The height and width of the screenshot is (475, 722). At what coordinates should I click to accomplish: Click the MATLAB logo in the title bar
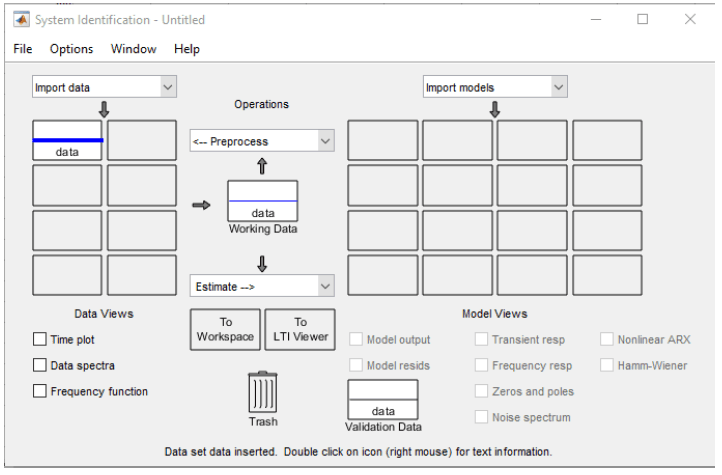pyautogui.click(x=21, y=20)
